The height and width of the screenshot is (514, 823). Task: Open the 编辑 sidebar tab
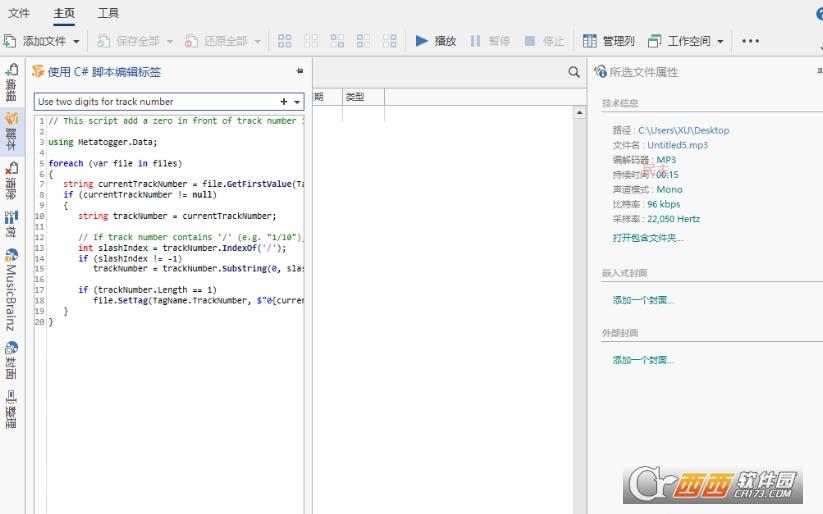[12, 82]
